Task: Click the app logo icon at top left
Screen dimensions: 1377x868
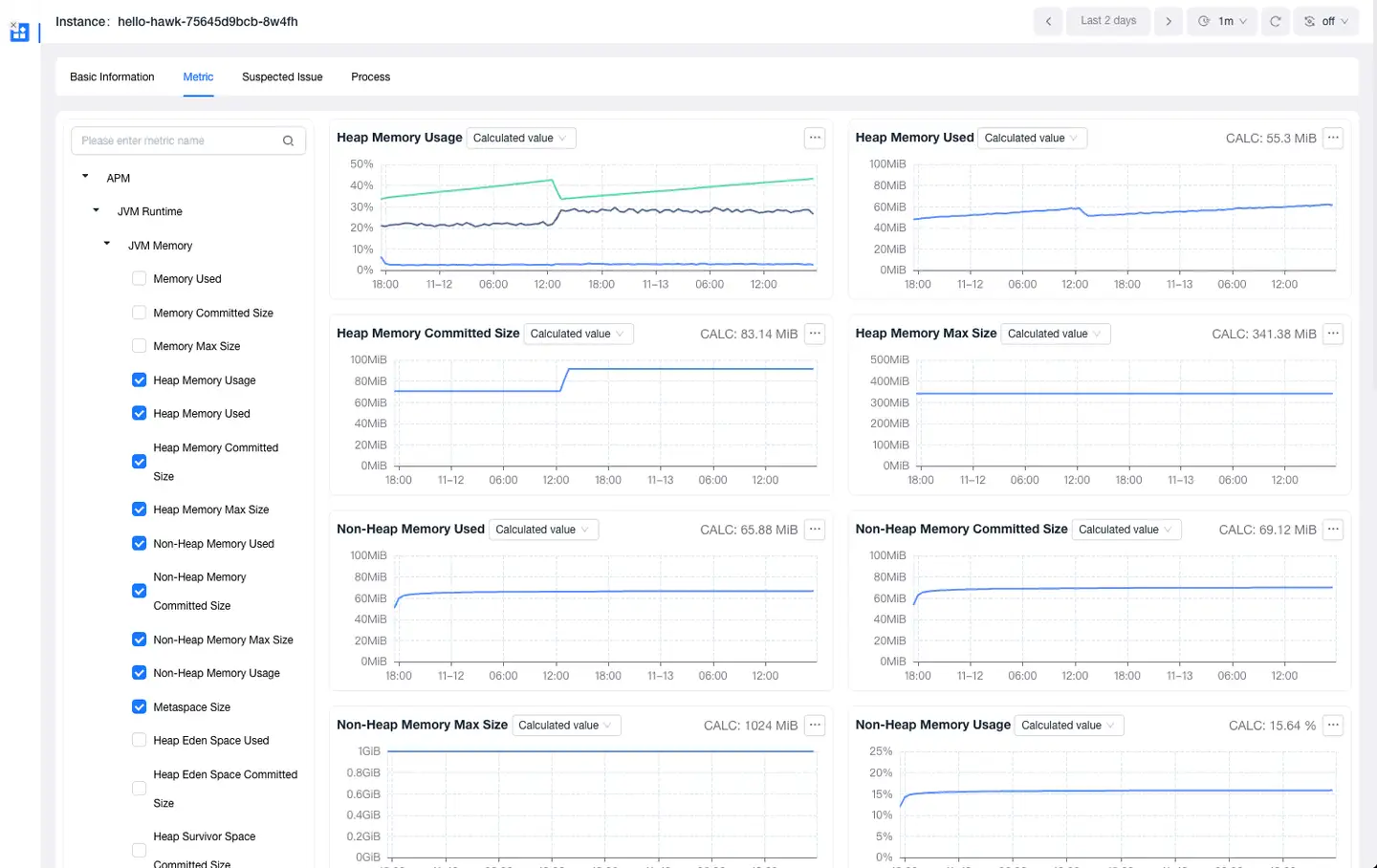Action: [19, 33]
